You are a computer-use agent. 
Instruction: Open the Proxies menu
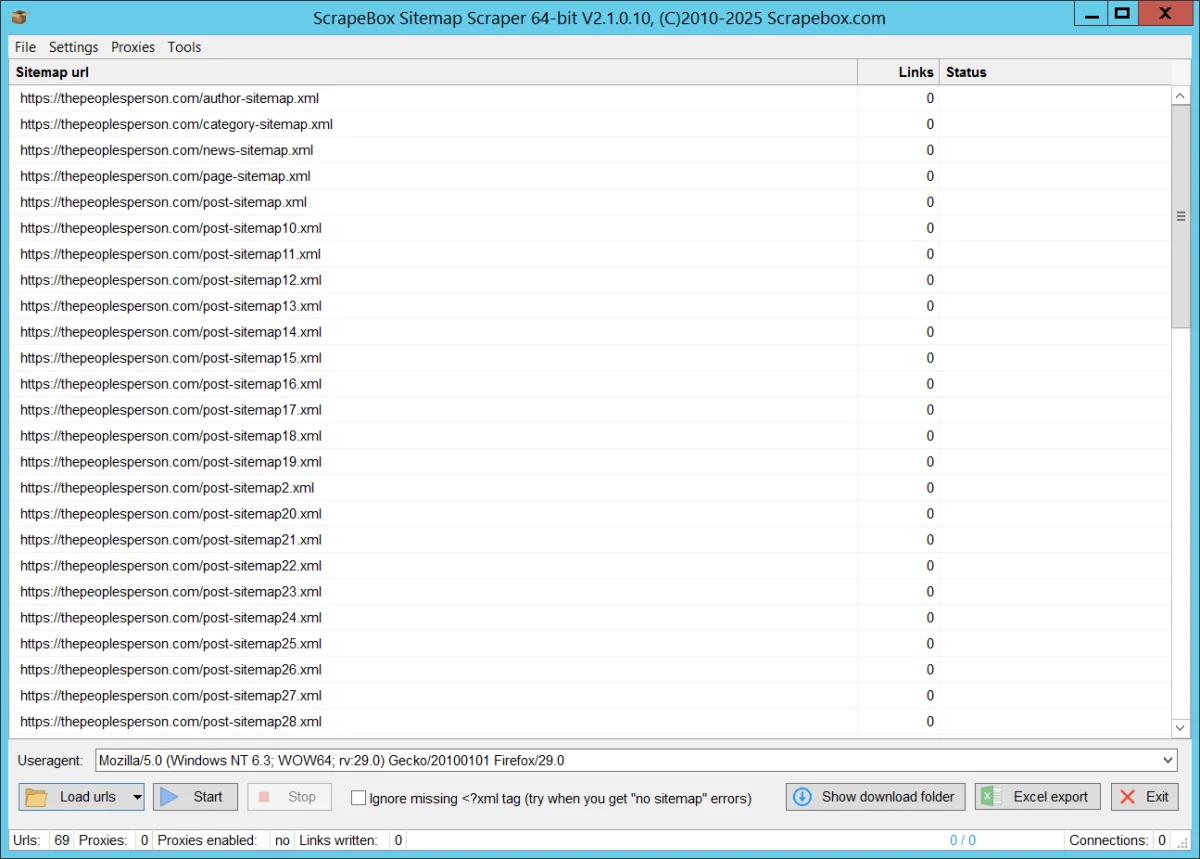[133, 47]
